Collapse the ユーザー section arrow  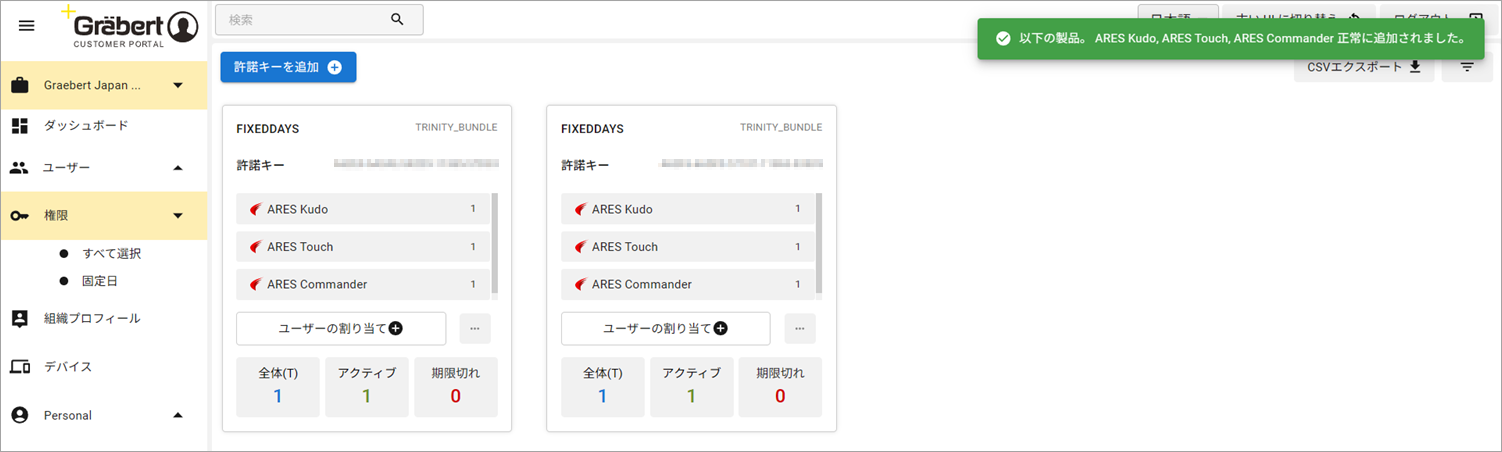pyautogui.click(x=178, y=167)
